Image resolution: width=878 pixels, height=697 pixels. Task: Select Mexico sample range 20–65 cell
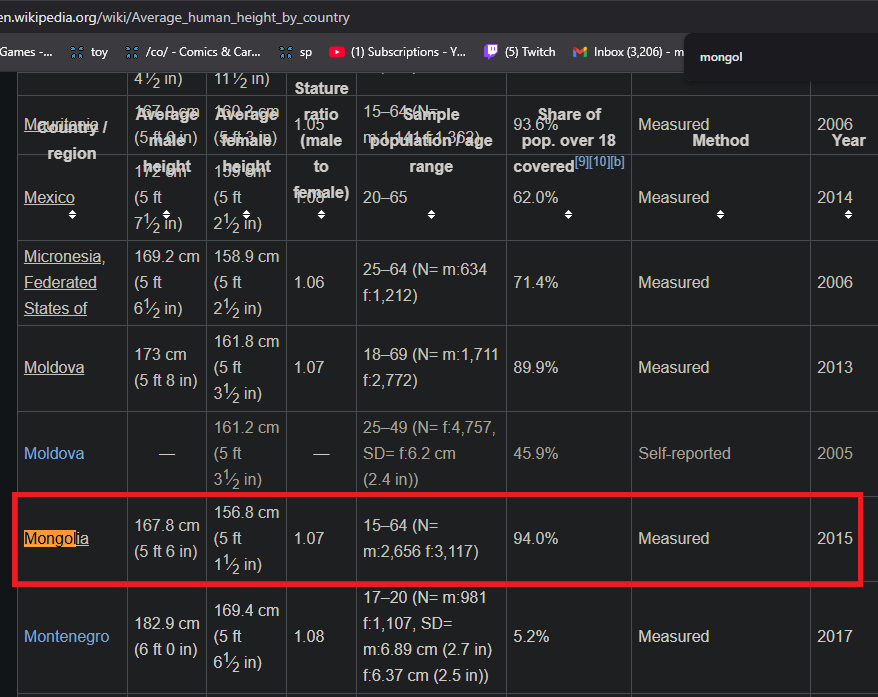coord(431,198)
